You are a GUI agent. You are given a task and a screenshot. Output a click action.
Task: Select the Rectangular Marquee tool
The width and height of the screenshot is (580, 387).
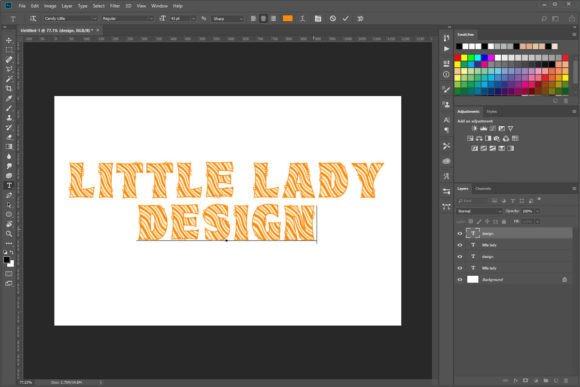9,50
